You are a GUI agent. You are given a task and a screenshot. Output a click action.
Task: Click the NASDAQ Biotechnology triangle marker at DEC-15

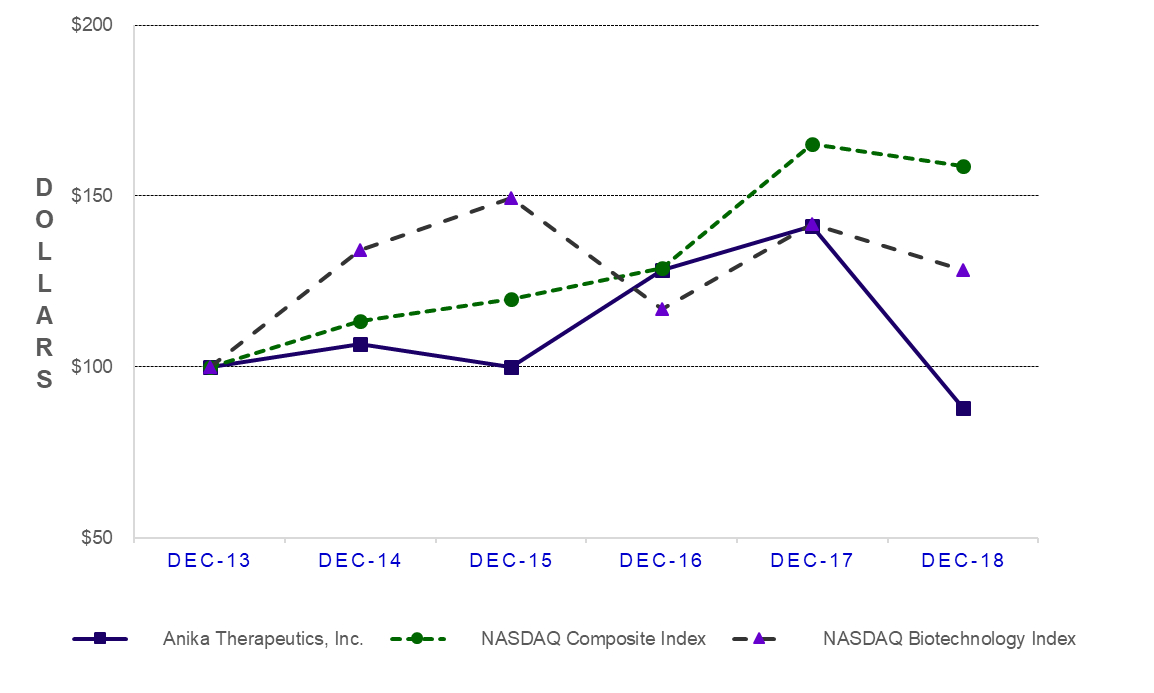(x=511, y=198)
